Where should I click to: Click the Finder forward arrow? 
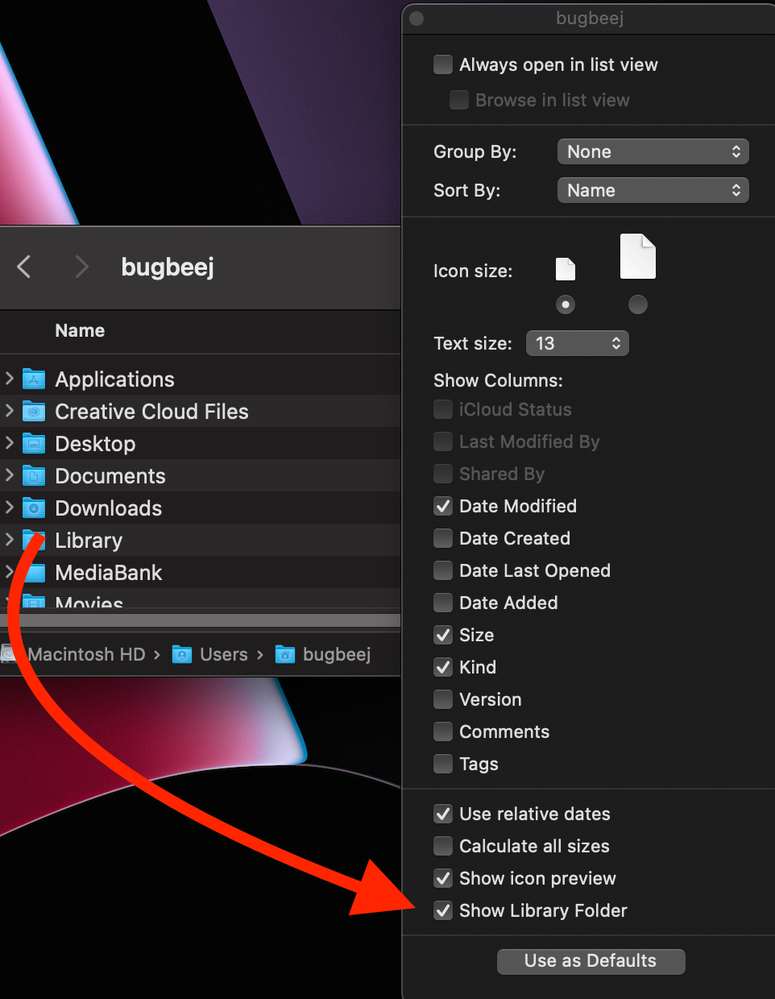tap(82, 267)
